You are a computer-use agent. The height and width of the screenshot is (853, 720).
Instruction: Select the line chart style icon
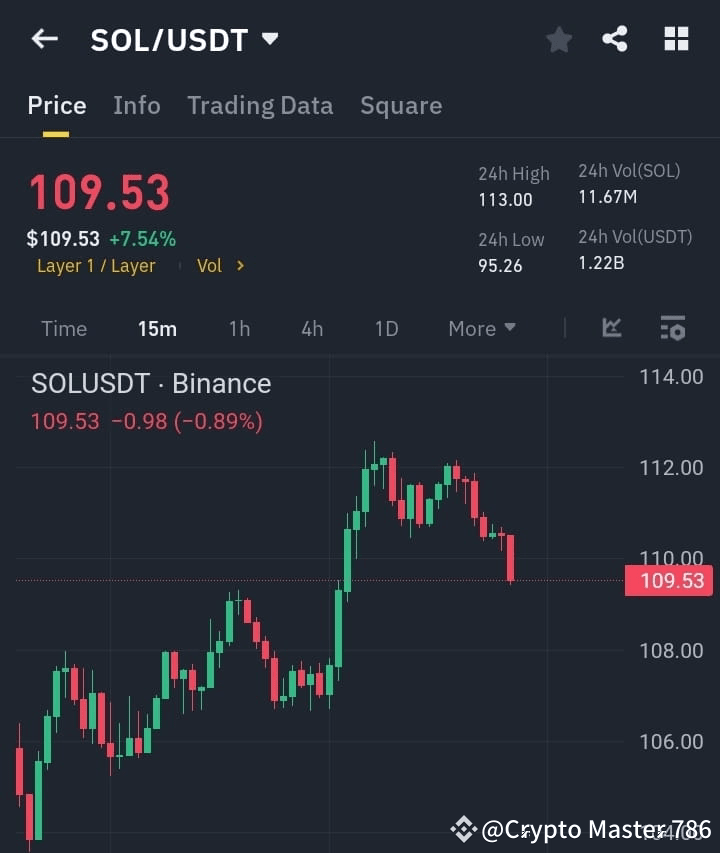pyautogui.click(x=611, y=327)
